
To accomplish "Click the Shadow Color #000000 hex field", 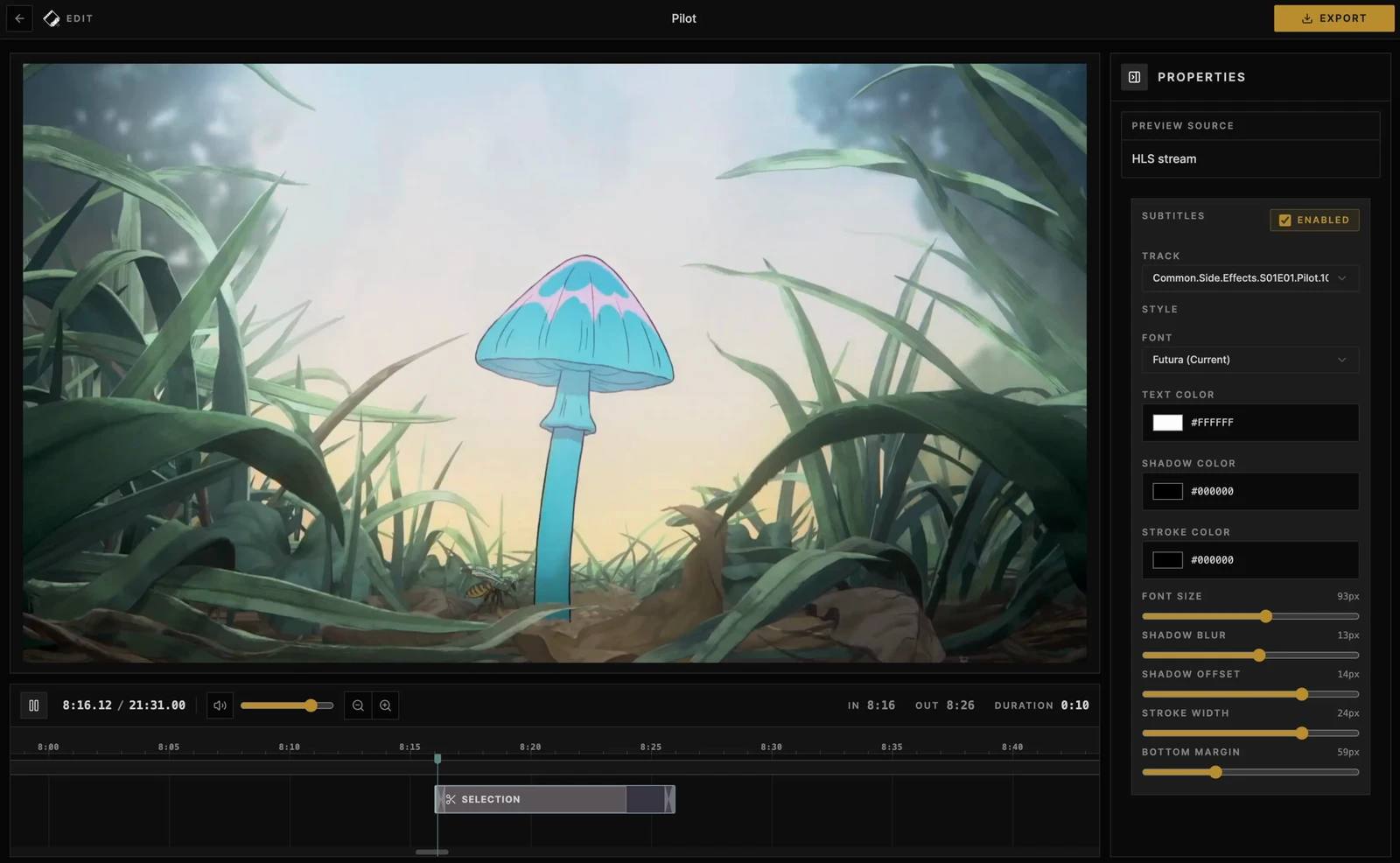I will coord(1249,492).
